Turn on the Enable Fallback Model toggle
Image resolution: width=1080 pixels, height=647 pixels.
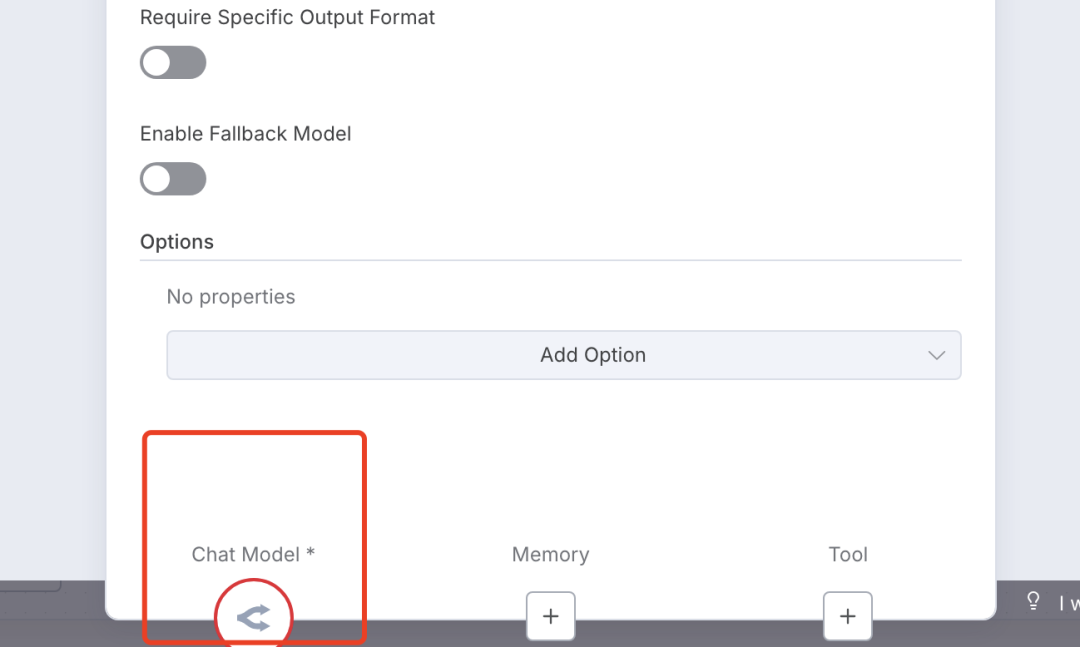click(x=173, y=180)
